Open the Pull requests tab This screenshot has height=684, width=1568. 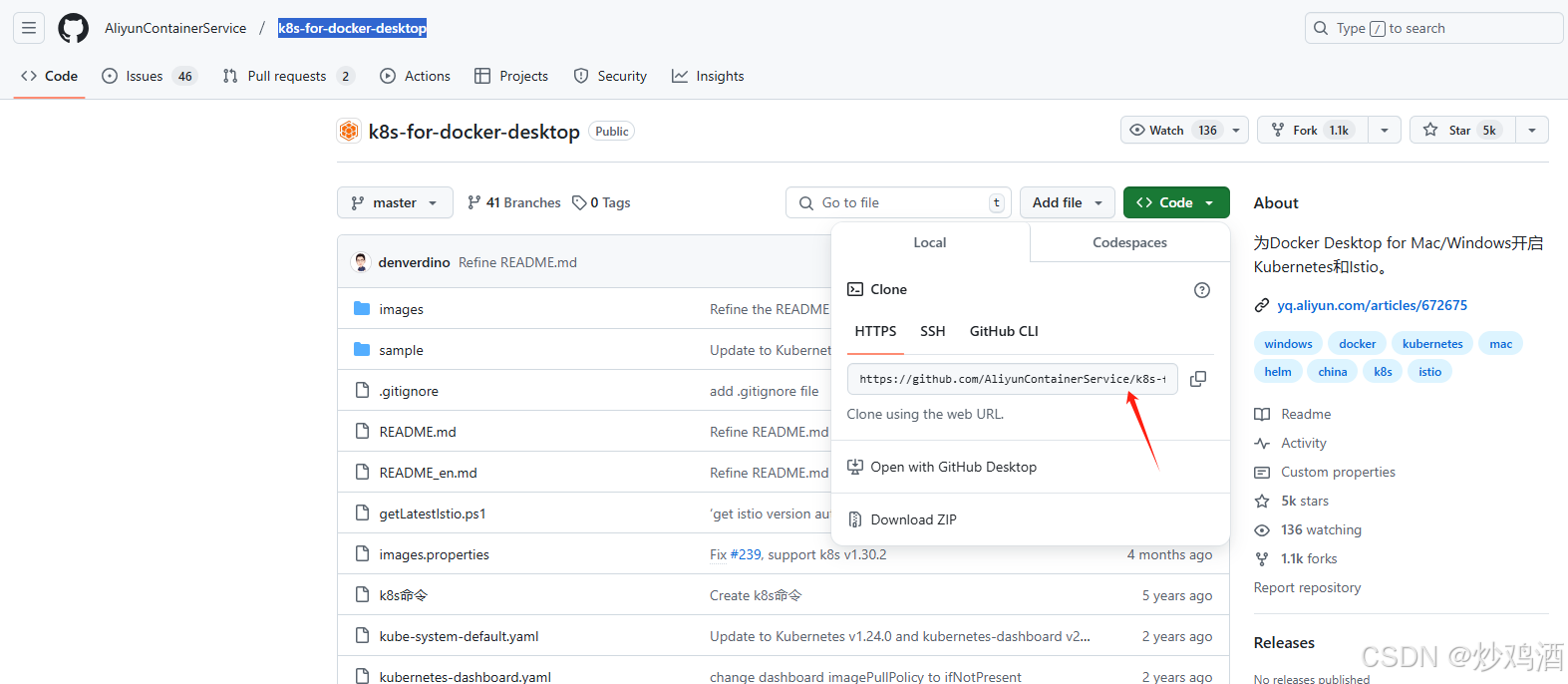[x=288, y=76]
